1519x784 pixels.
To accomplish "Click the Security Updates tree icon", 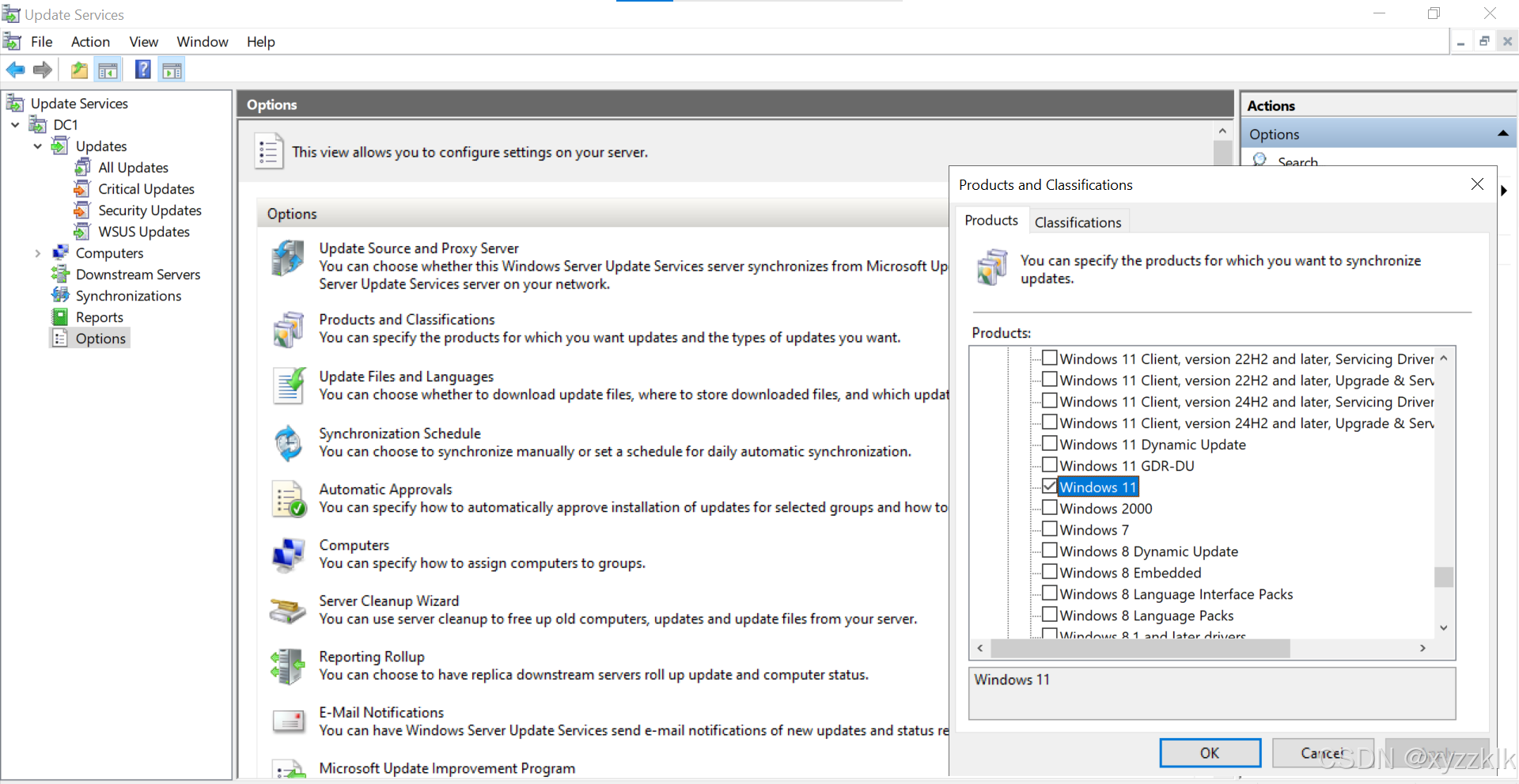I will 82,210.
